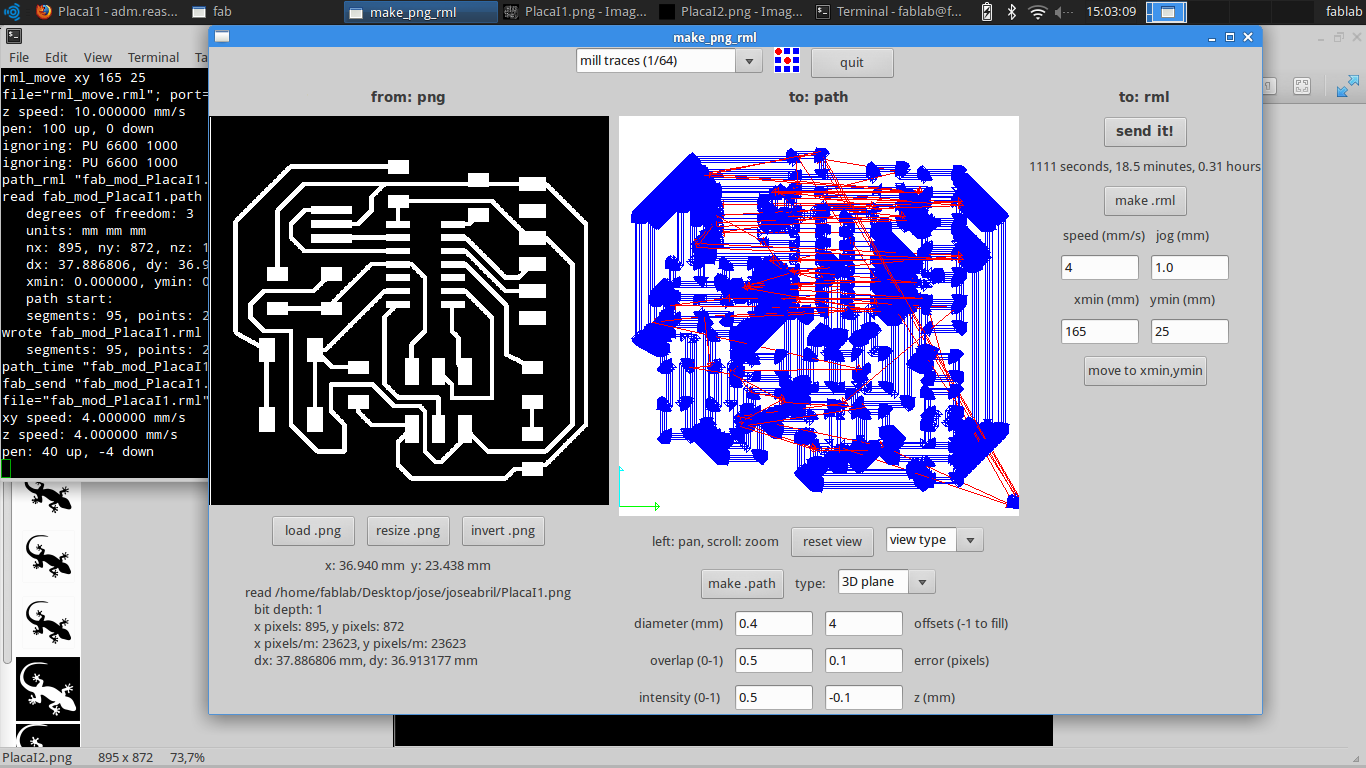1366x768 pixels.
Task: Click the make .path button
Action: click(742, 583)
